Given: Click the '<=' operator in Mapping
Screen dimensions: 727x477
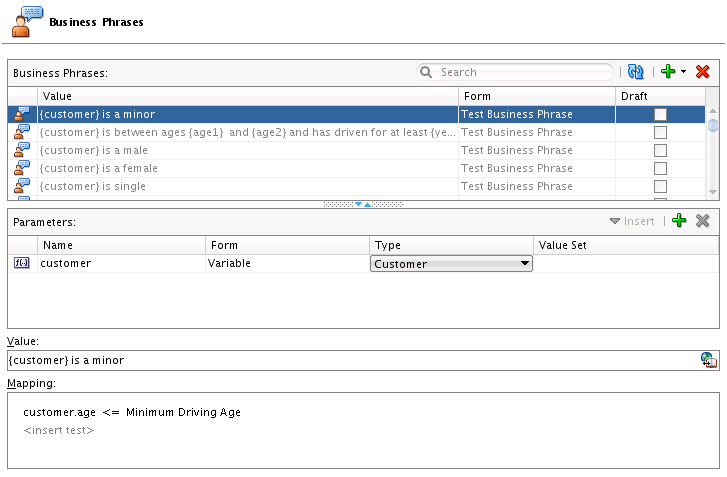Looking at the screenshot, I should pyautogui.click(x=111, y=412).
